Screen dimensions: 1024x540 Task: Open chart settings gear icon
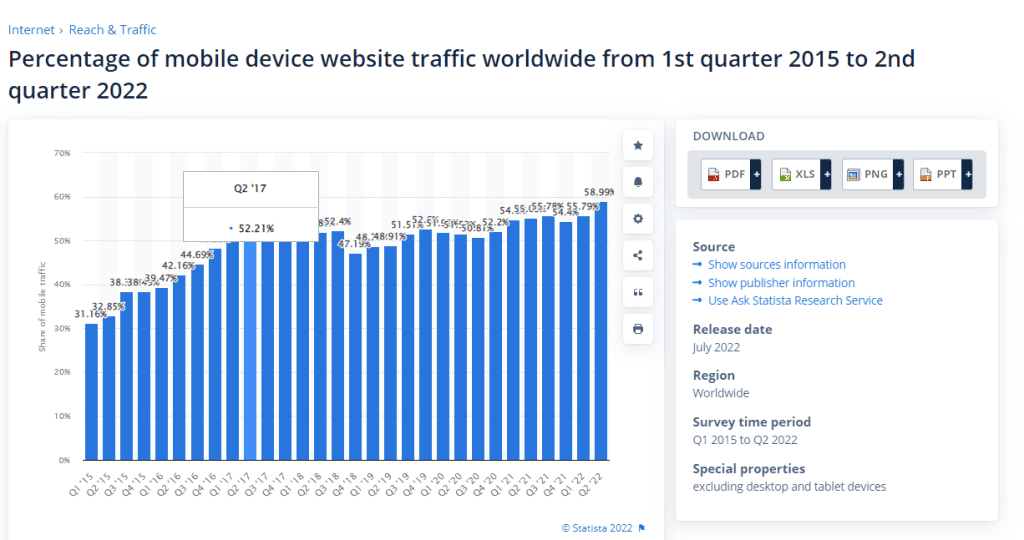(x=638, y=219)
